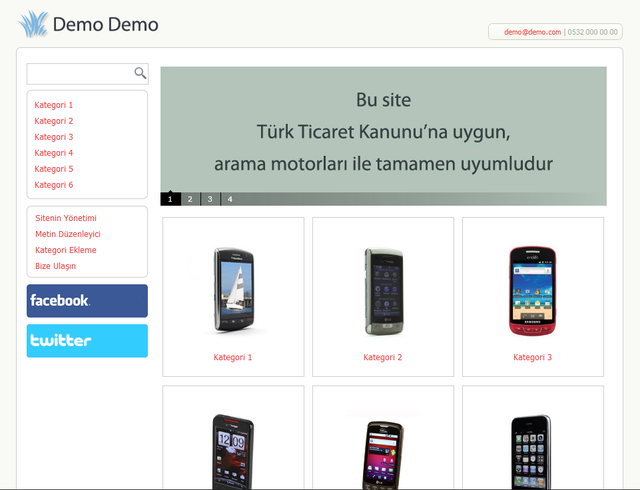Go to Kategori Ekleme page

(x=66, y=250)
